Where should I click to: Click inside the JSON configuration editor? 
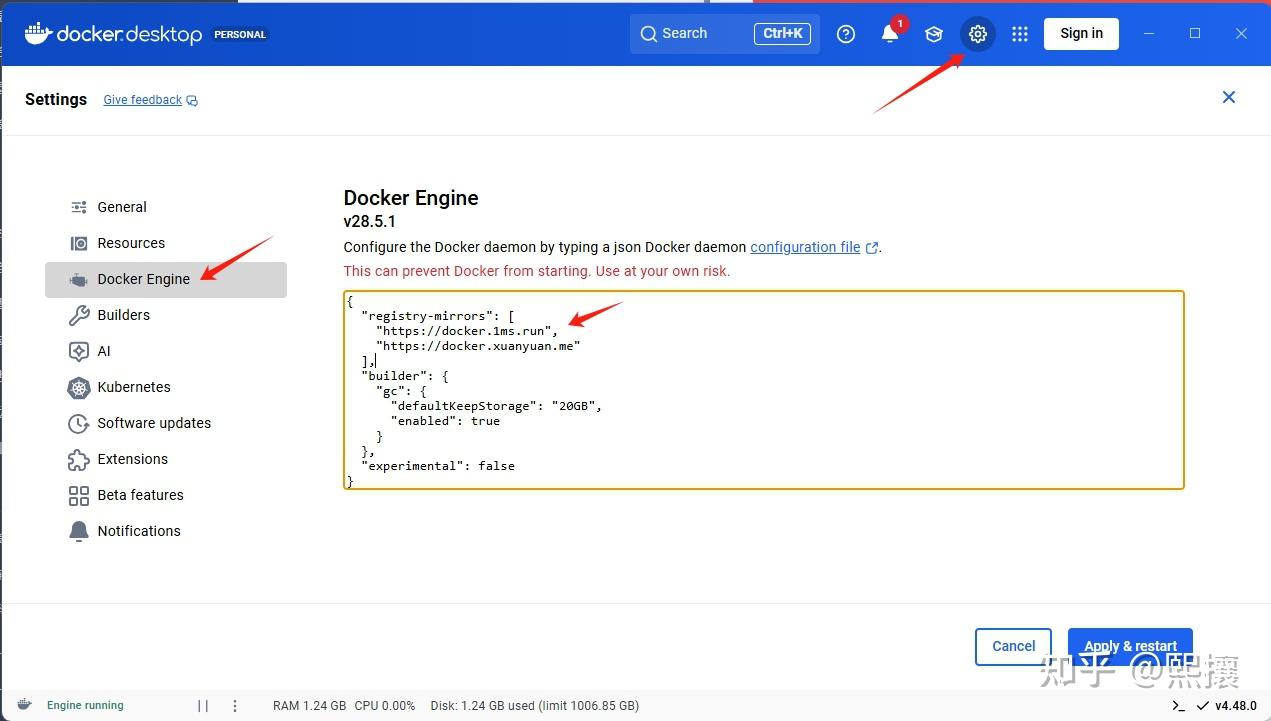click(760, 390)
